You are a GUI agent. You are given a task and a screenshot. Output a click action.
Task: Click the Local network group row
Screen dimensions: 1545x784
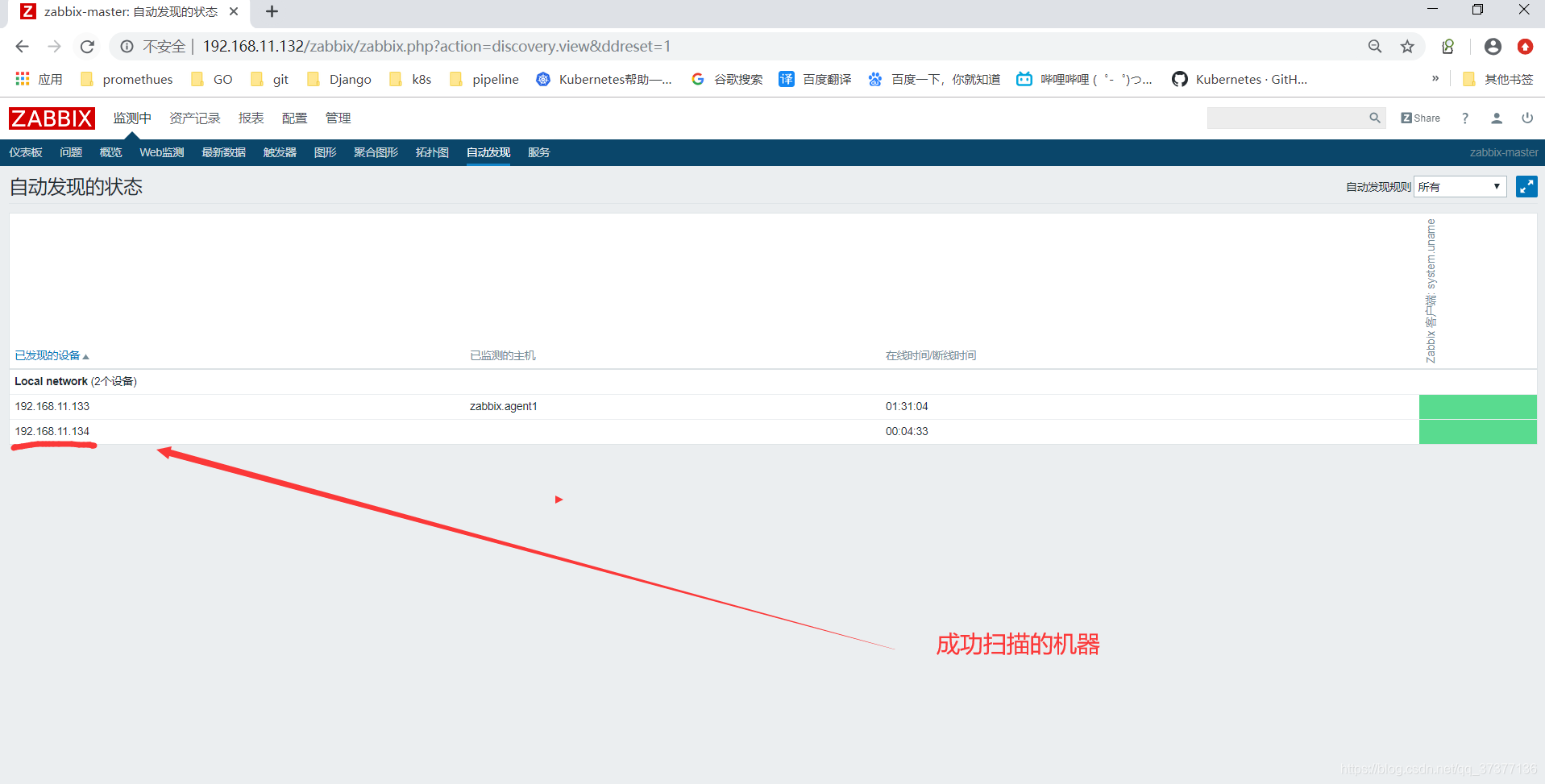click(773, 382)
